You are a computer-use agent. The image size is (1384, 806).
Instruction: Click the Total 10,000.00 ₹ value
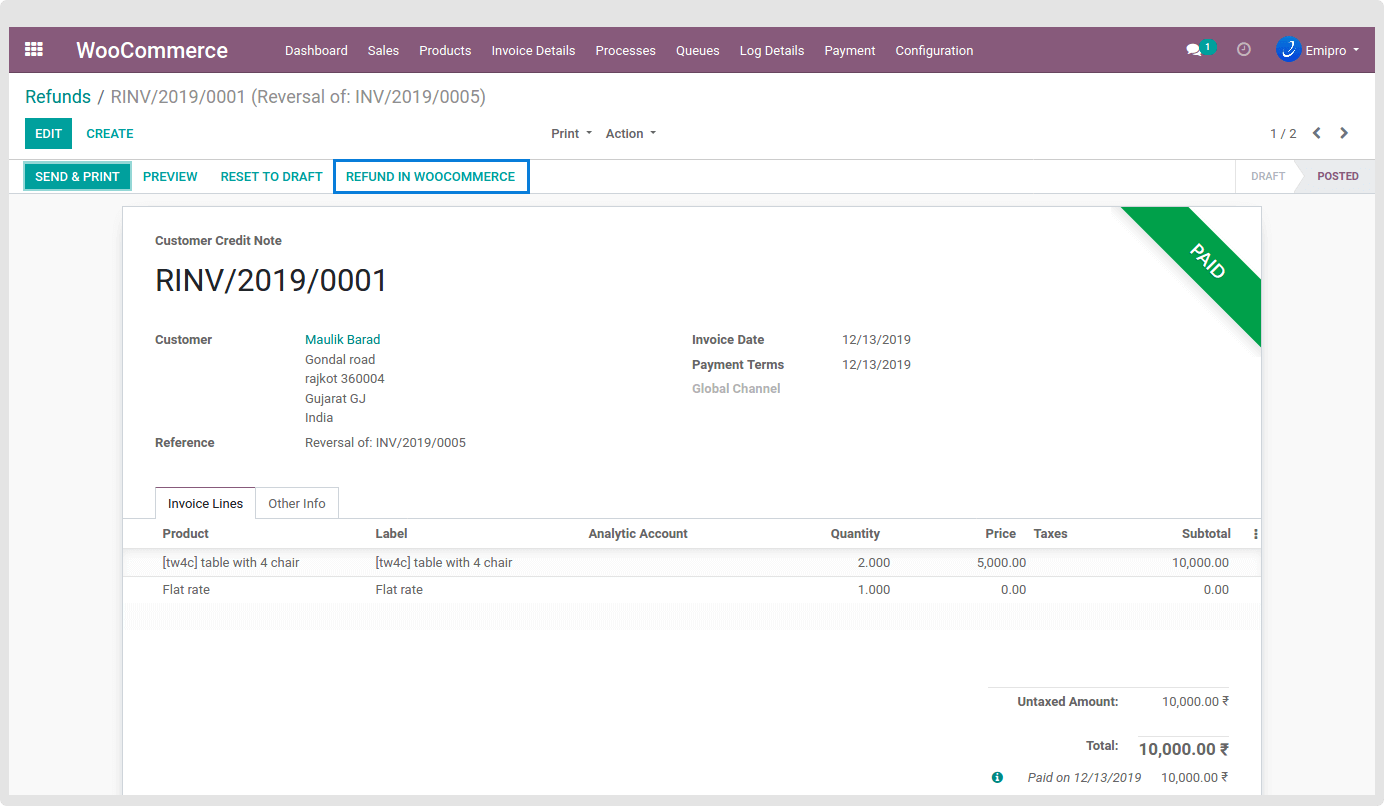(x=1184, y=749)
